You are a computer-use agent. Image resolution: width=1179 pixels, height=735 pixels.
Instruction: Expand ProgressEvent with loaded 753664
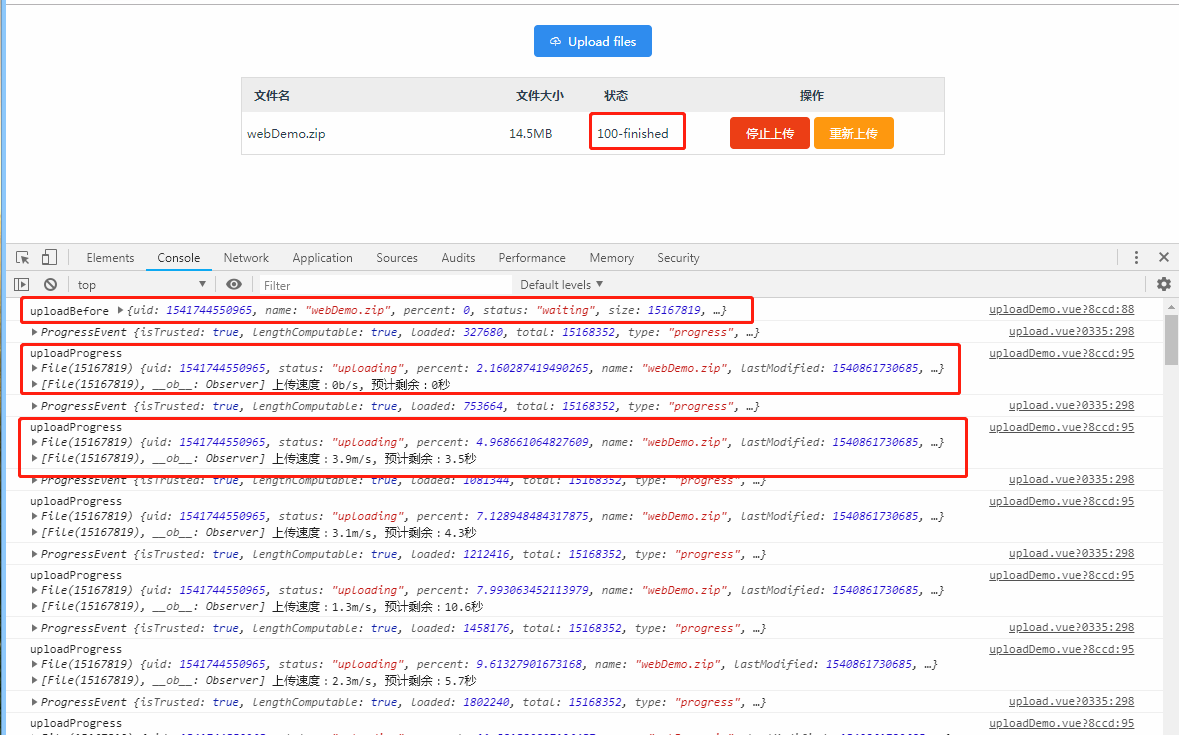[35, 406]
